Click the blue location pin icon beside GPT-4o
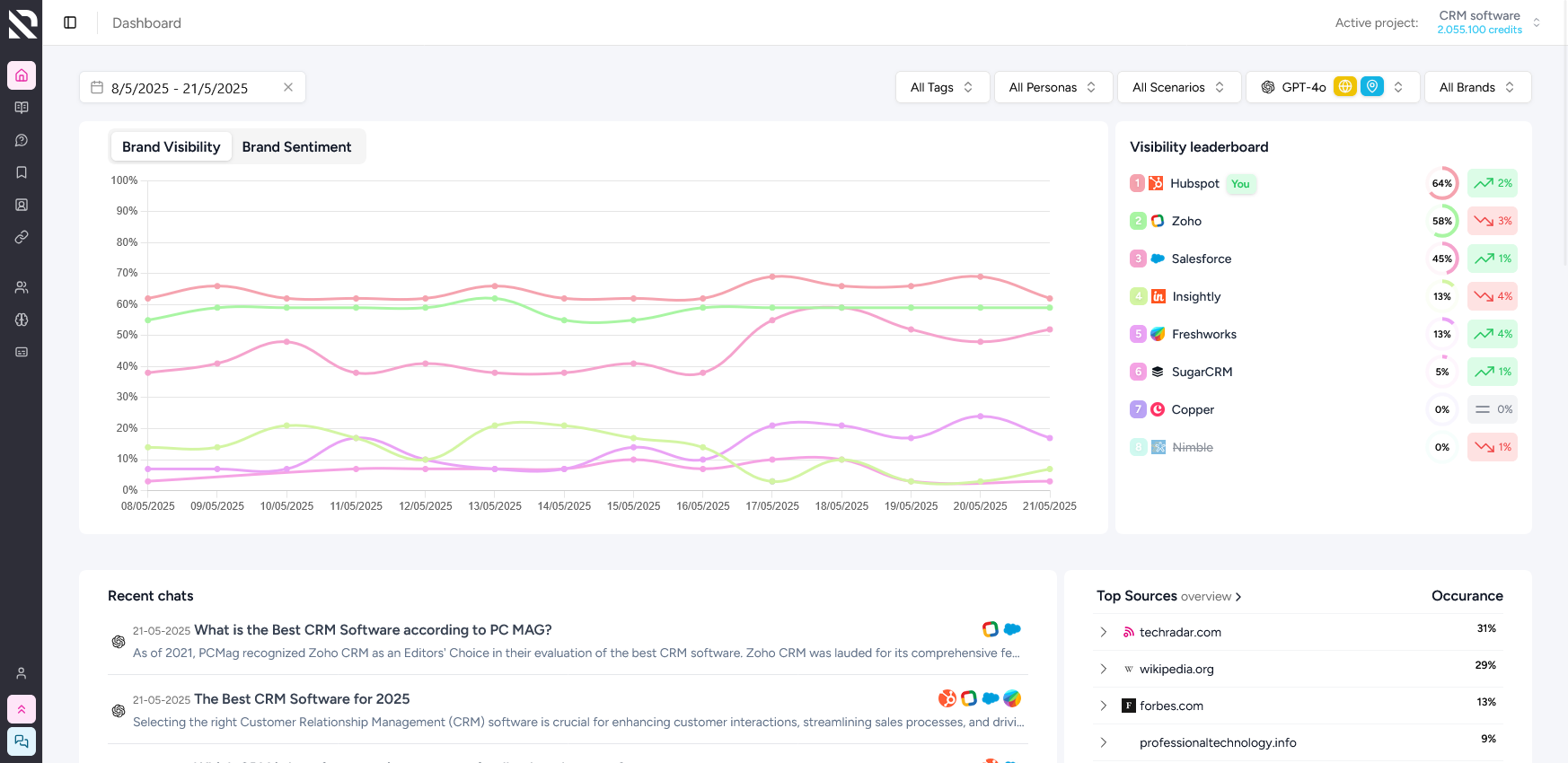1568x763 pixels. [1372, 86]
